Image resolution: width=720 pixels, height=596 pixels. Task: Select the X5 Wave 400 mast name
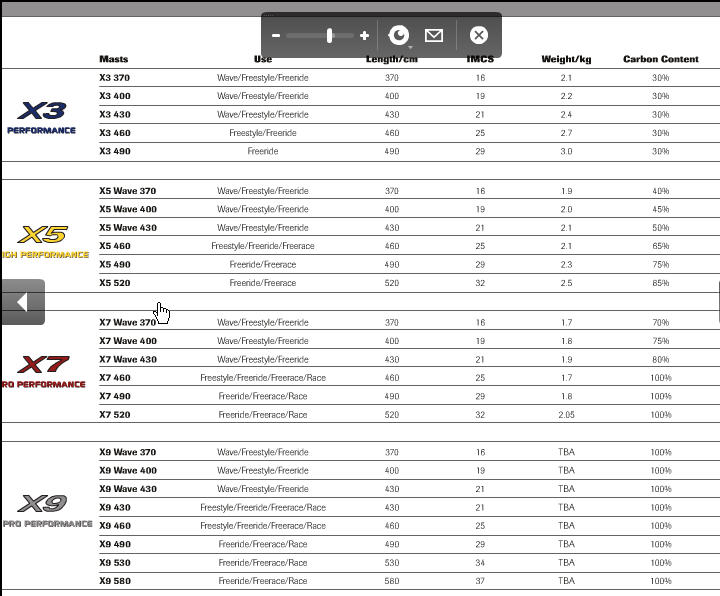[128, 210]
